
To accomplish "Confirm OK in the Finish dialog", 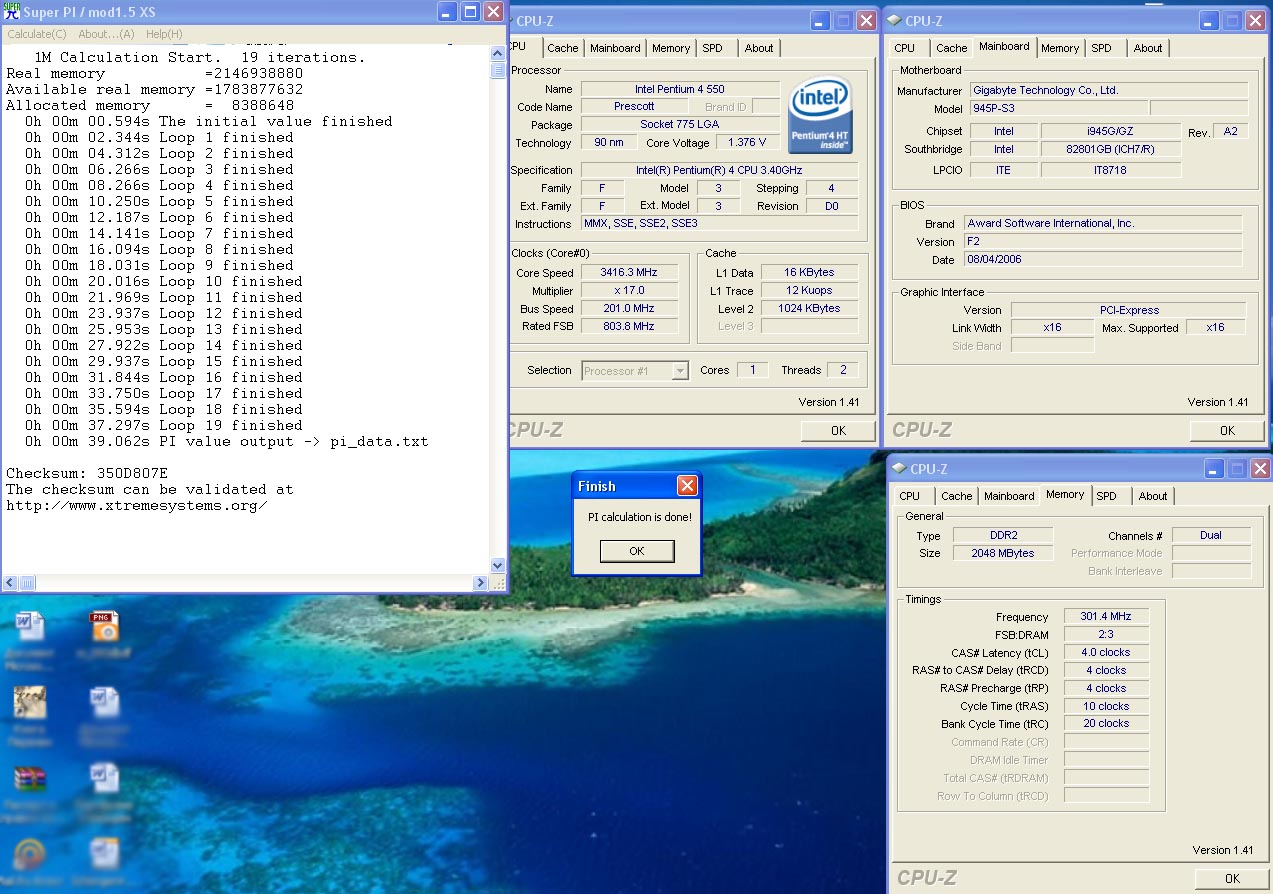I will click(637, 551).
